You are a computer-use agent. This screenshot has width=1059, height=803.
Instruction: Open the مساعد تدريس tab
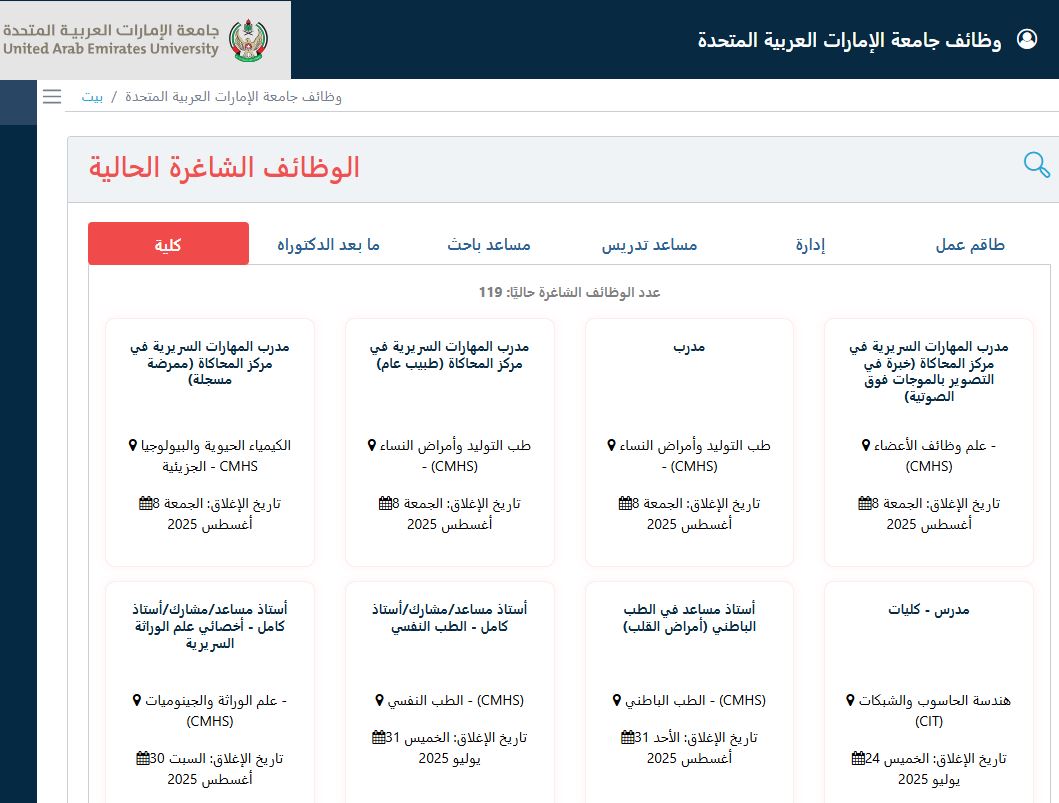(x=649, y=245)
